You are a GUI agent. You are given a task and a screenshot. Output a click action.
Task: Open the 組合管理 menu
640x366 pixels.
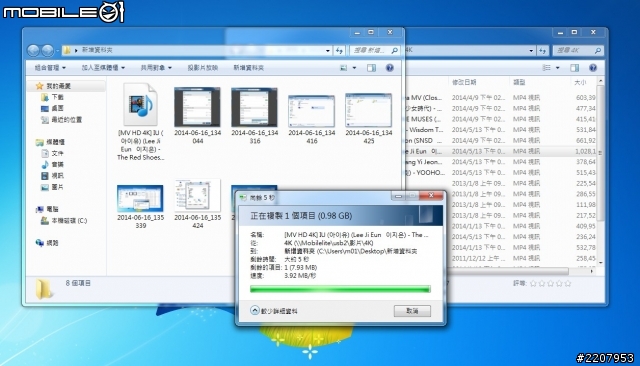pyautogui.click(x=50, y=68)
